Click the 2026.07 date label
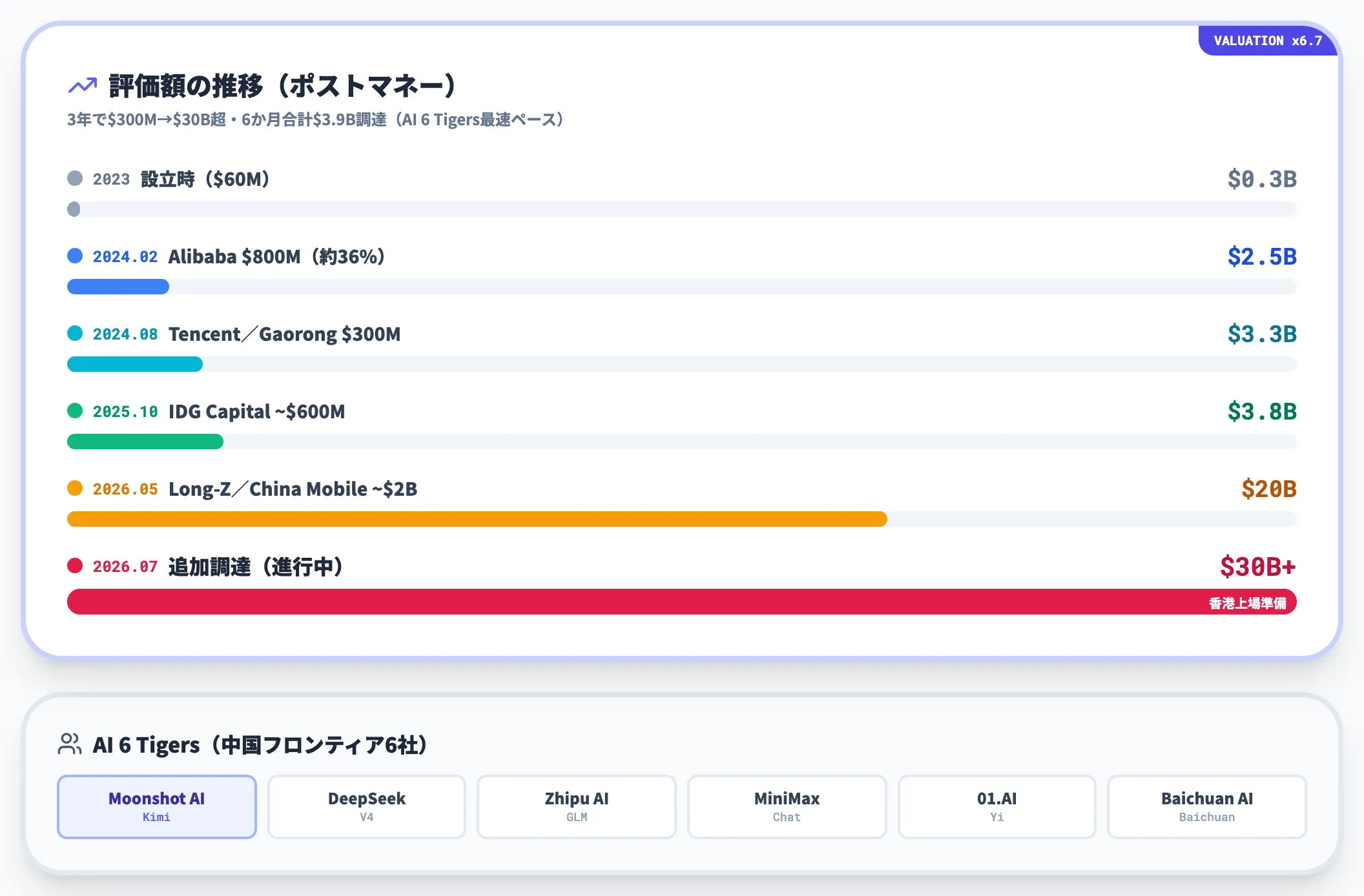 (x=125, y=567)
